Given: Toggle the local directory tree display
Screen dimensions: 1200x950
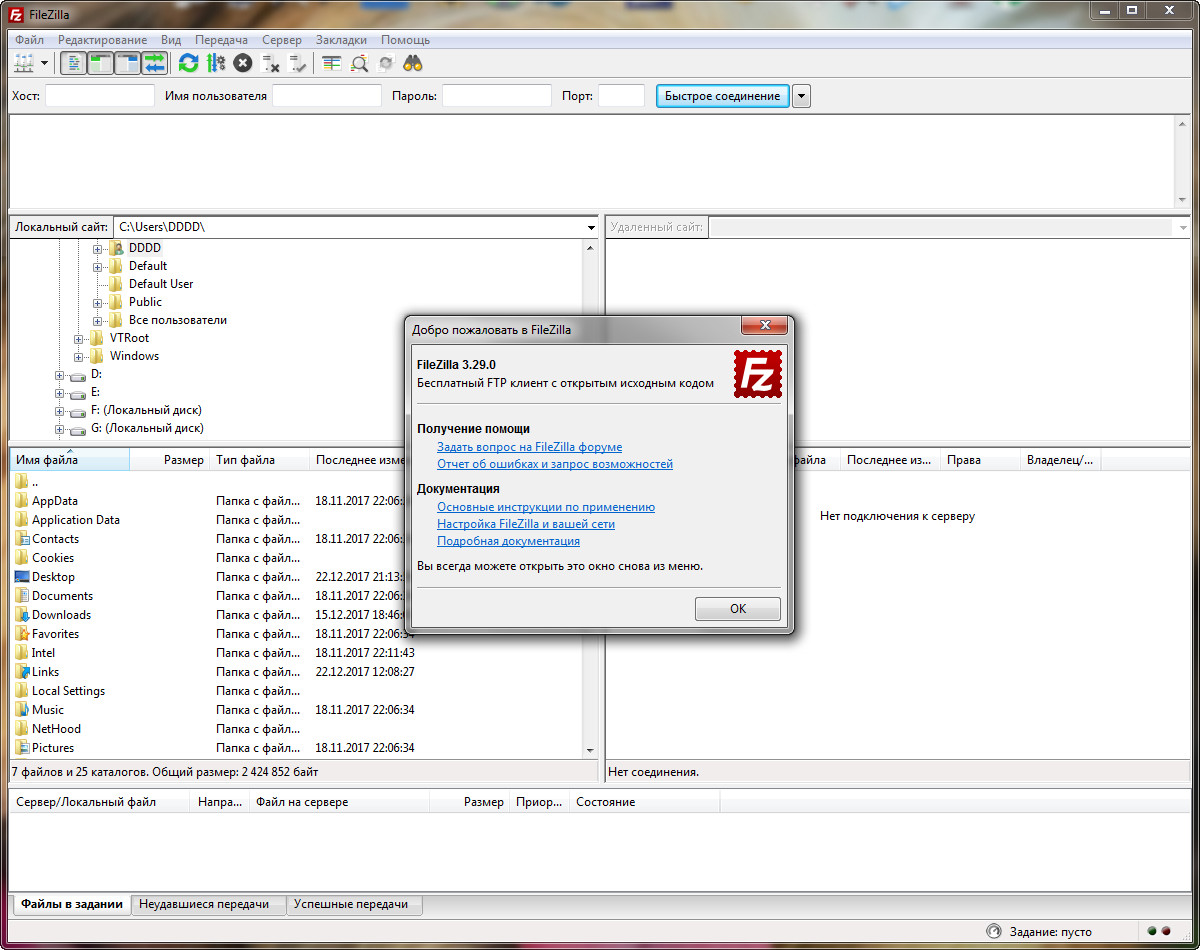Looking at the screenshot, I should click(x=100, y=63).
